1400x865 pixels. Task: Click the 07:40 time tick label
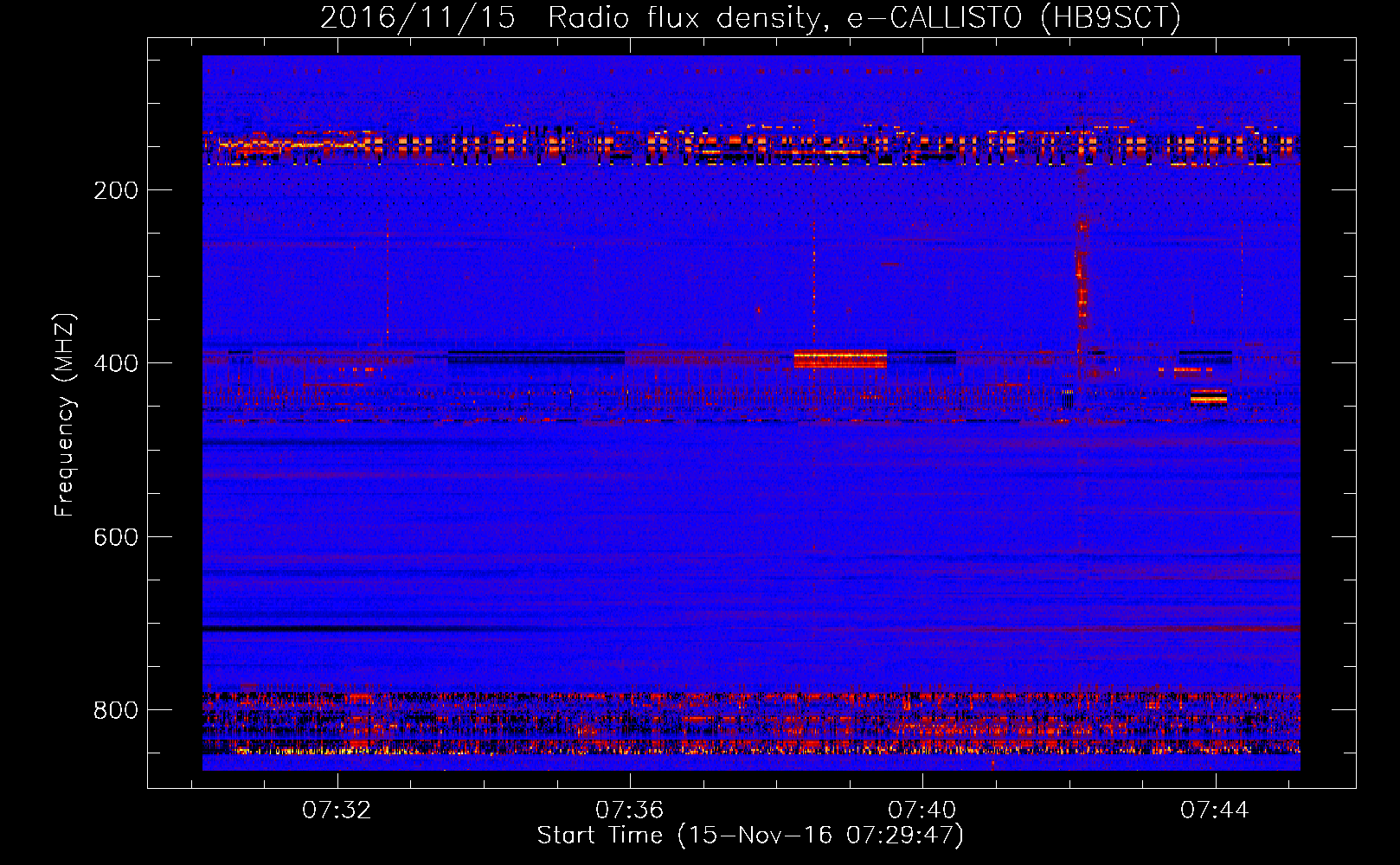click(x=922, y=810)
